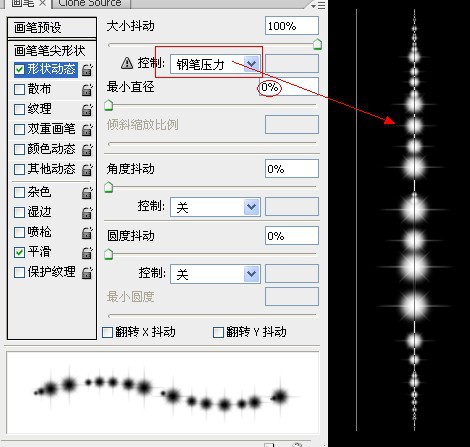Toggle lock icon beside 平滑

coord(87,253)
